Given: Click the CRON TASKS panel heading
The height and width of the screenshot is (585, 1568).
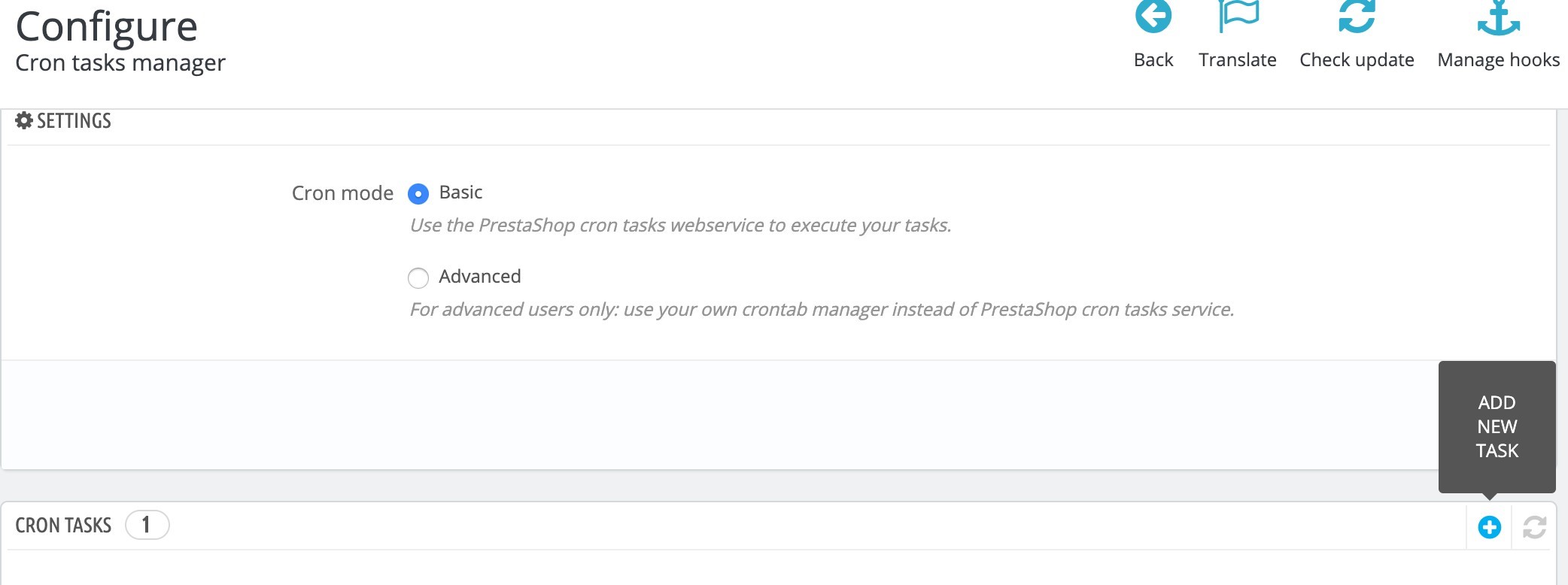Looking at the screenshot, I should 63,525.
